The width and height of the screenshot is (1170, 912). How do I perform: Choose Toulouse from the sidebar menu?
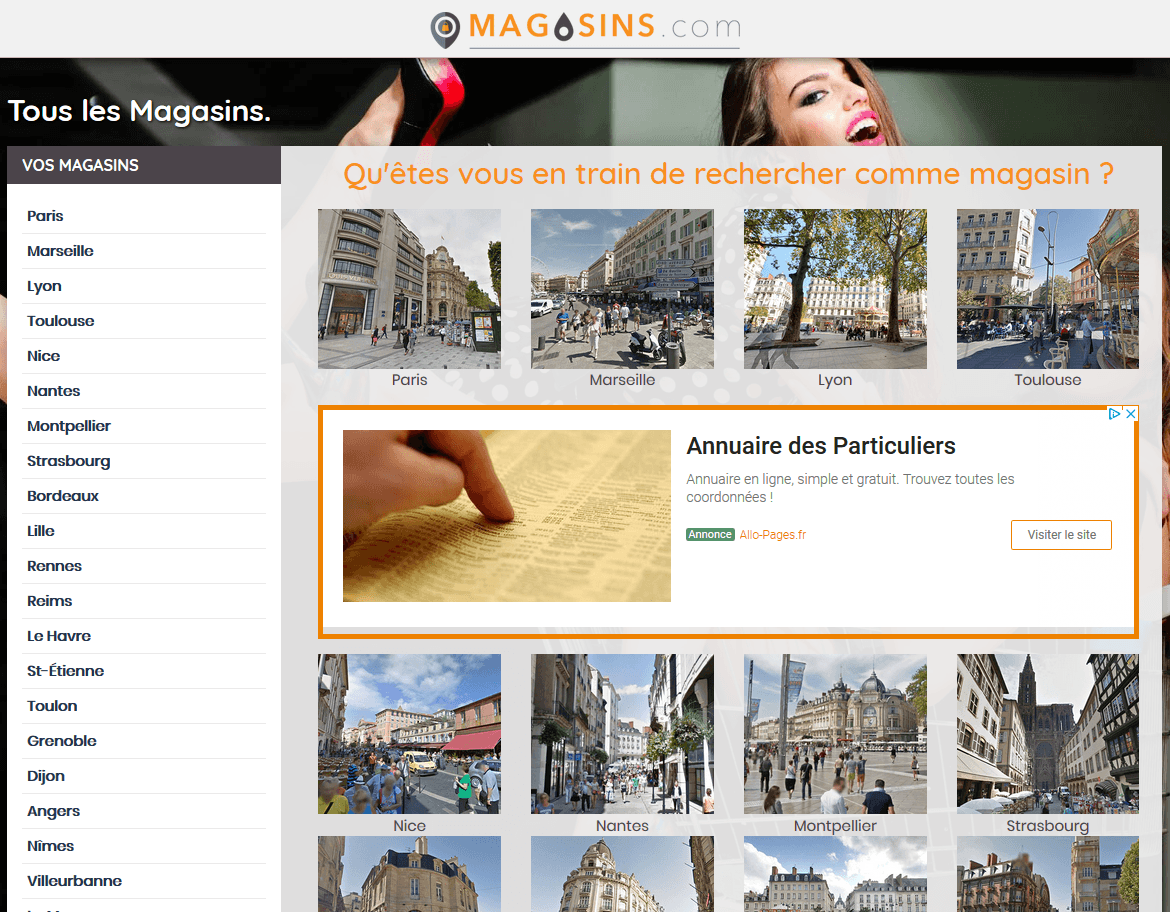coord(60,321)
